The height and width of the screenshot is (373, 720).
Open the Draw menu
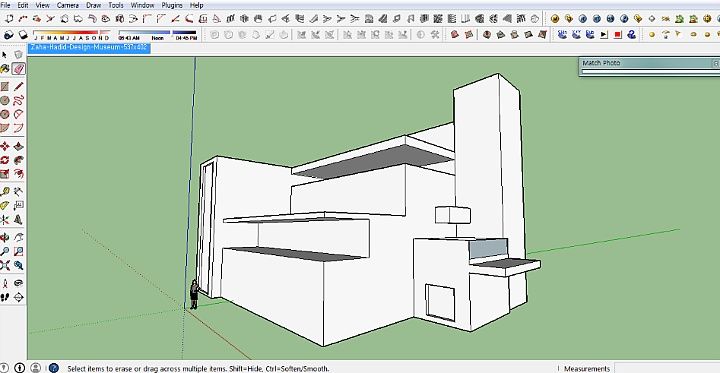pyautogui.click(x=94, y=5)
